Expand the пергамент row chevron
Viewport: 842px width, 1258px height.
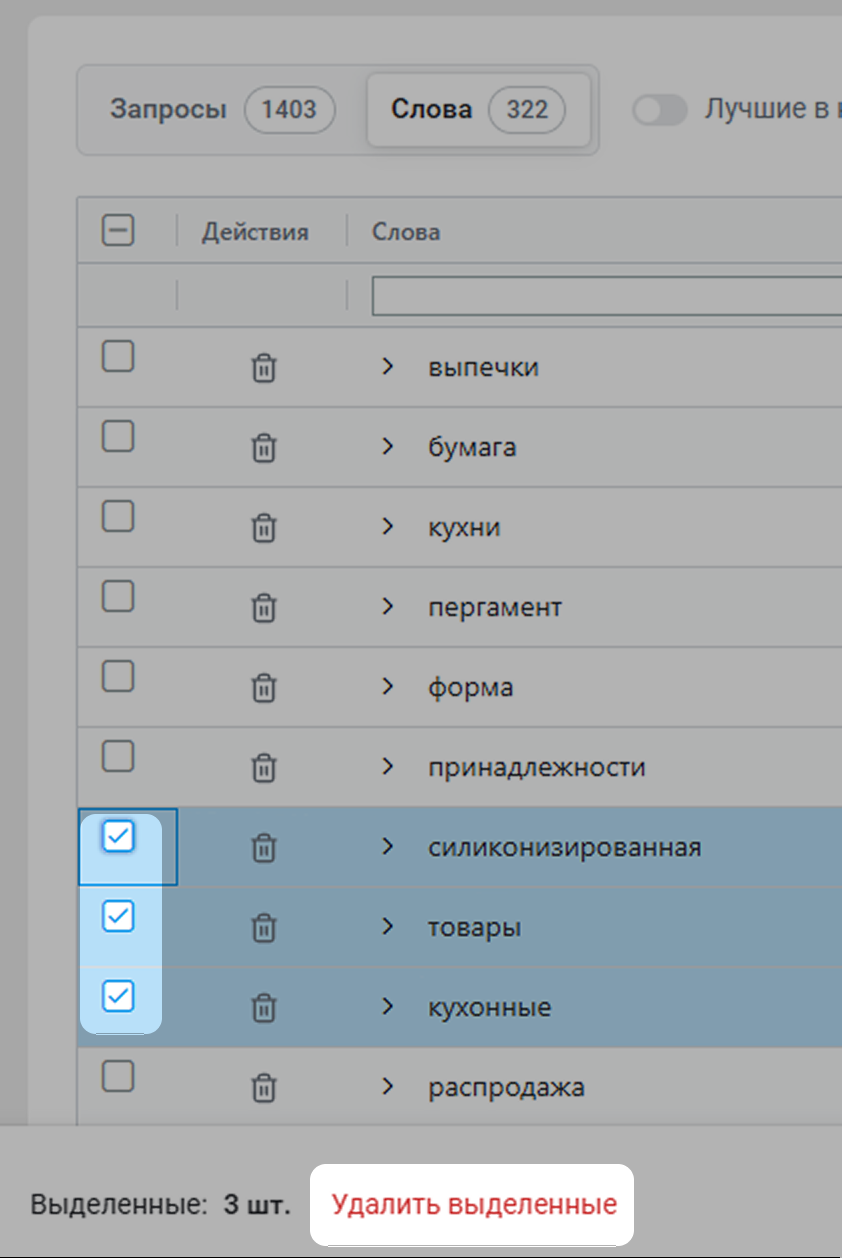(388, 607)
